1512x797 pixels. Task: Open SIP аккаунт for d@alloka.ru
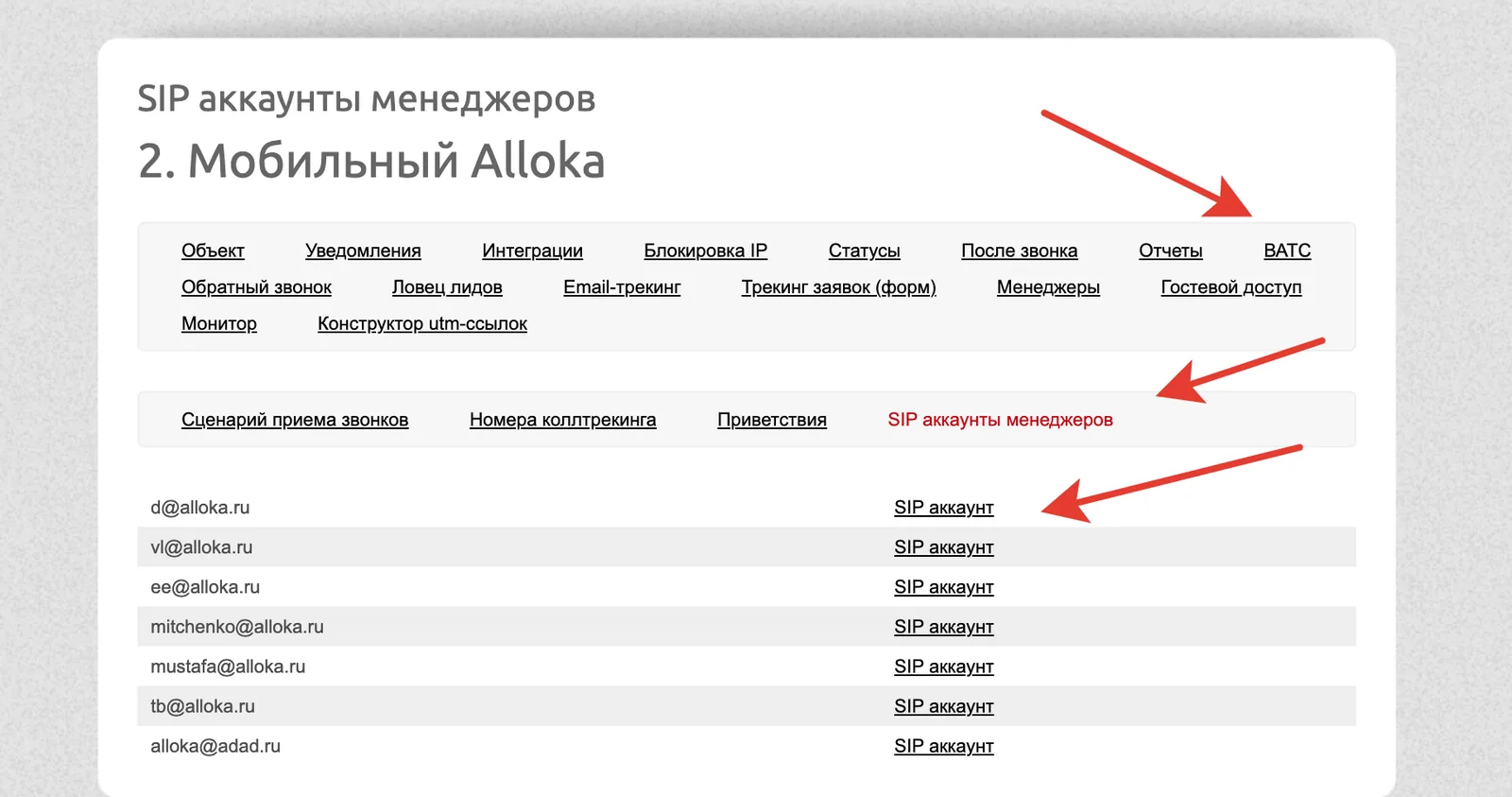[x=944, y=508]
